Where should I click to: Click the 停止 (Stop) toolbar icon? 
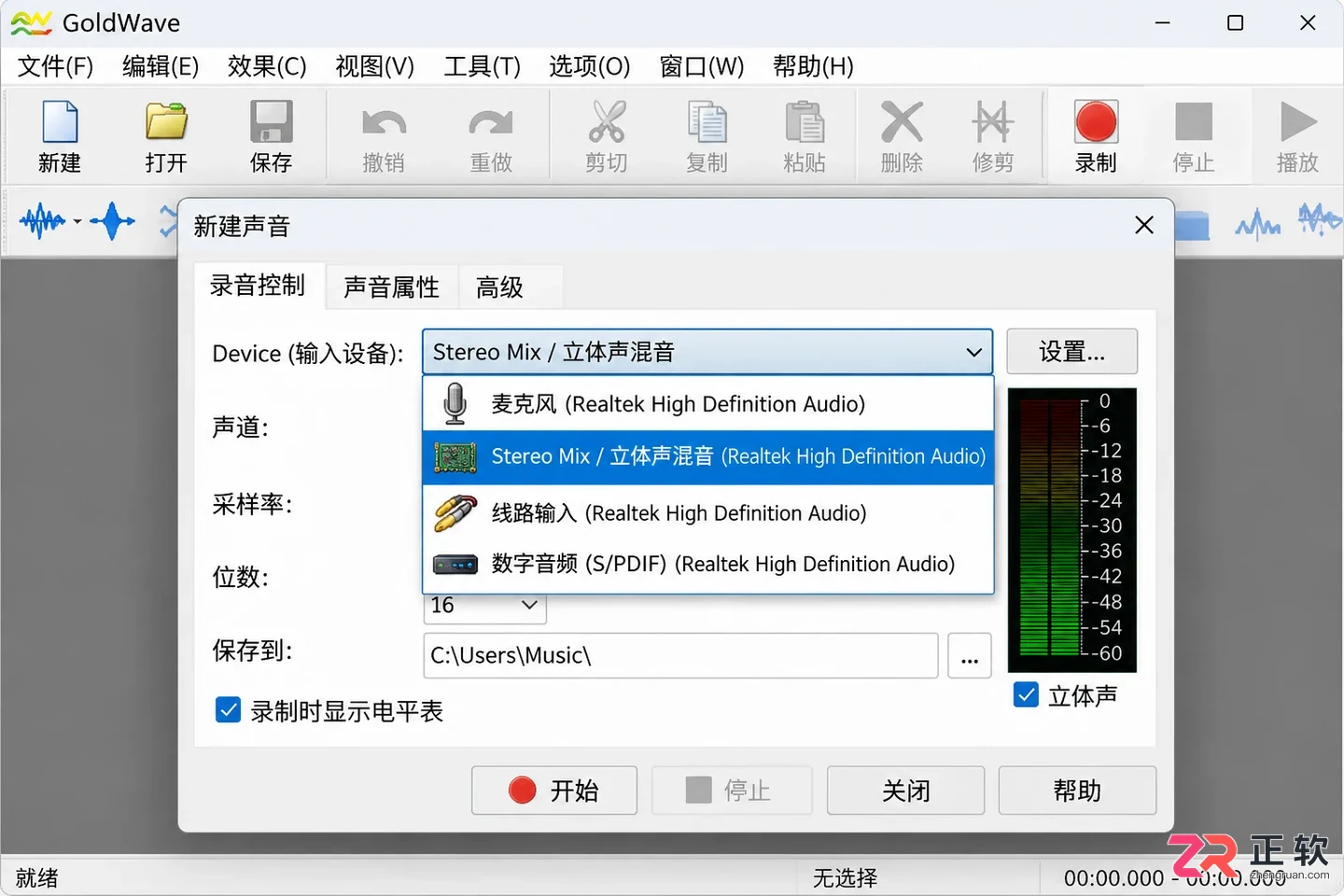tap(1194, 122)
